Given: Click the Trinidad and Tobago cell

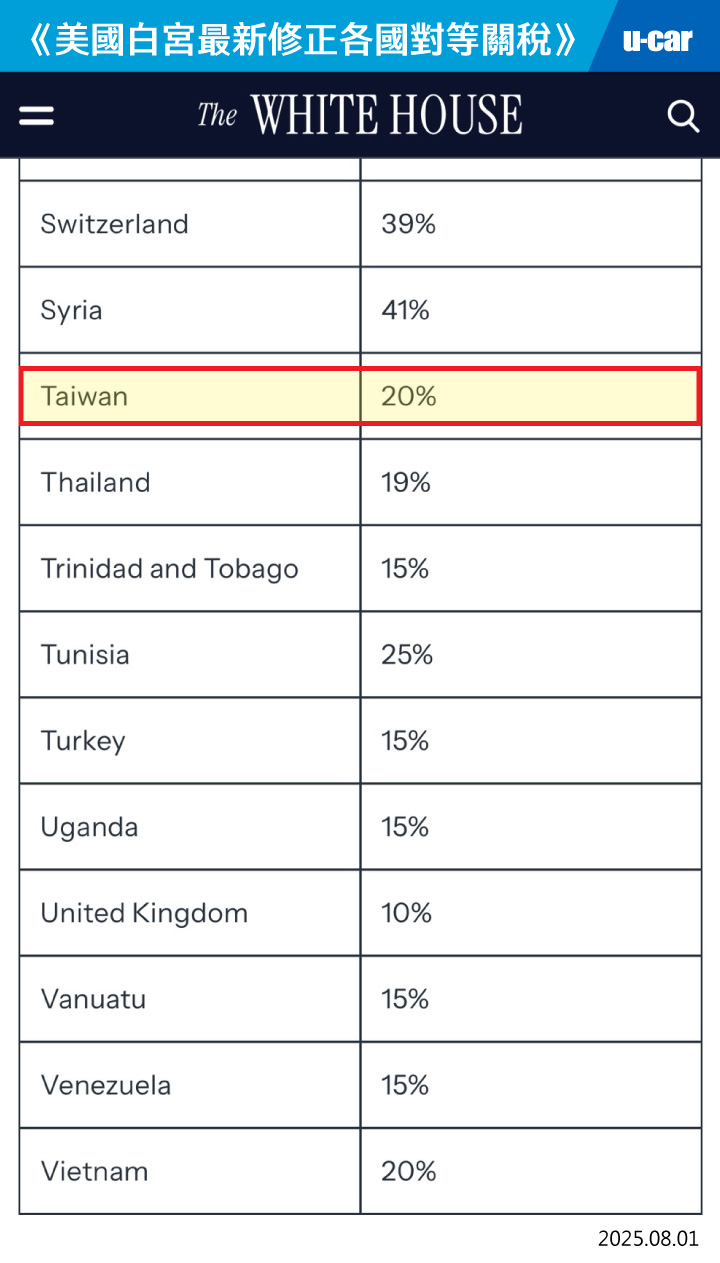Looking at the screenshot, I should (x=190, y=568).
